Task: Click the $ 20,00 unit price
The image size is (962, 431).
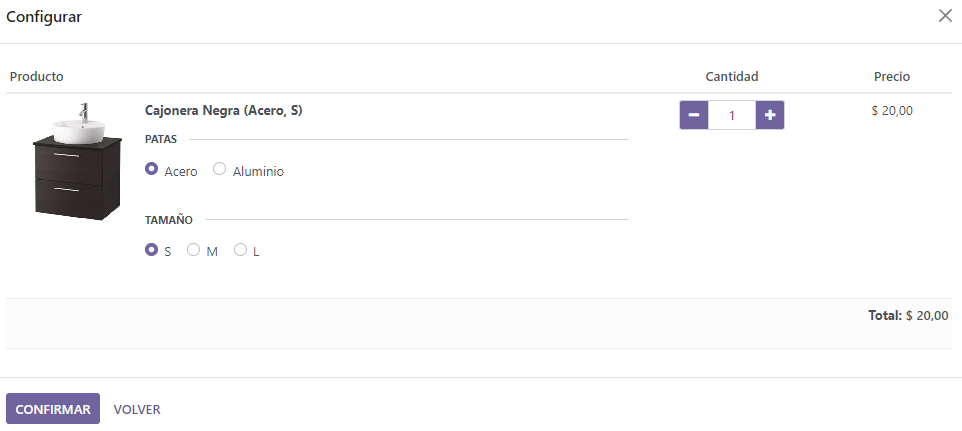Action: (892, 111)
